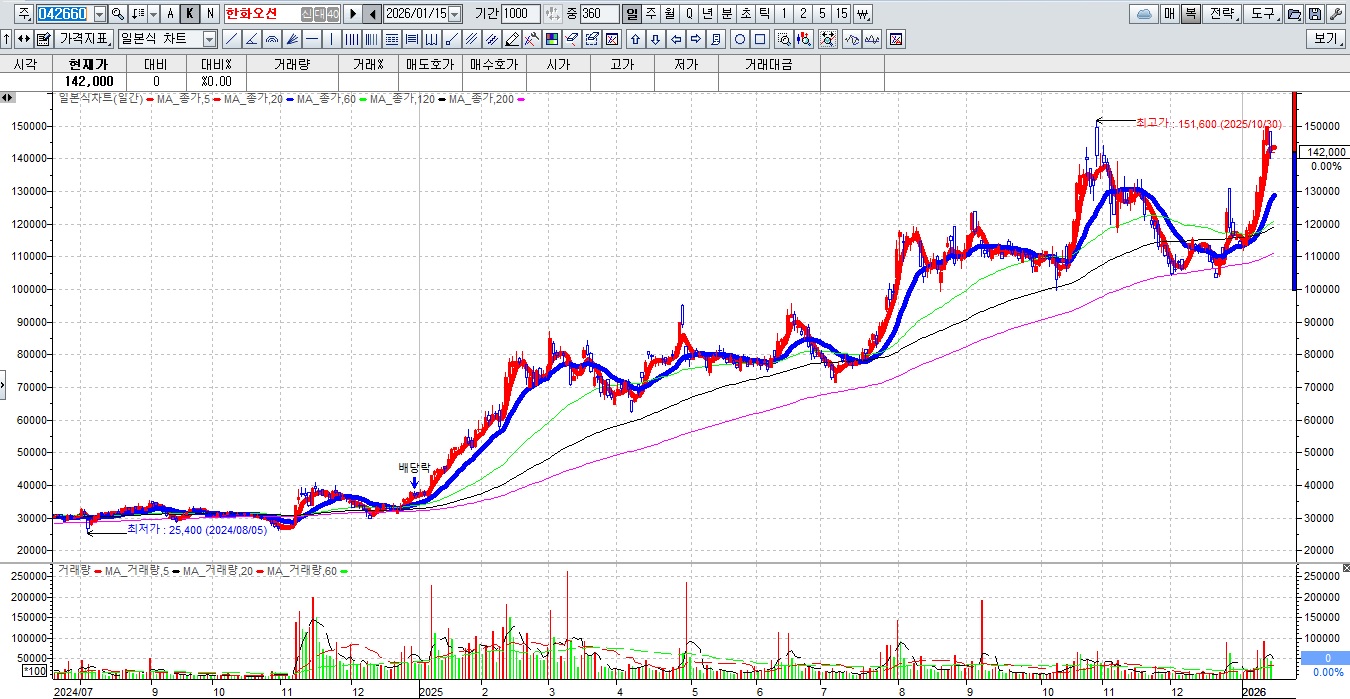Select the 1 period preset button
The image size is (1350, 699).
pyautogui.click(x=784, y=14)
